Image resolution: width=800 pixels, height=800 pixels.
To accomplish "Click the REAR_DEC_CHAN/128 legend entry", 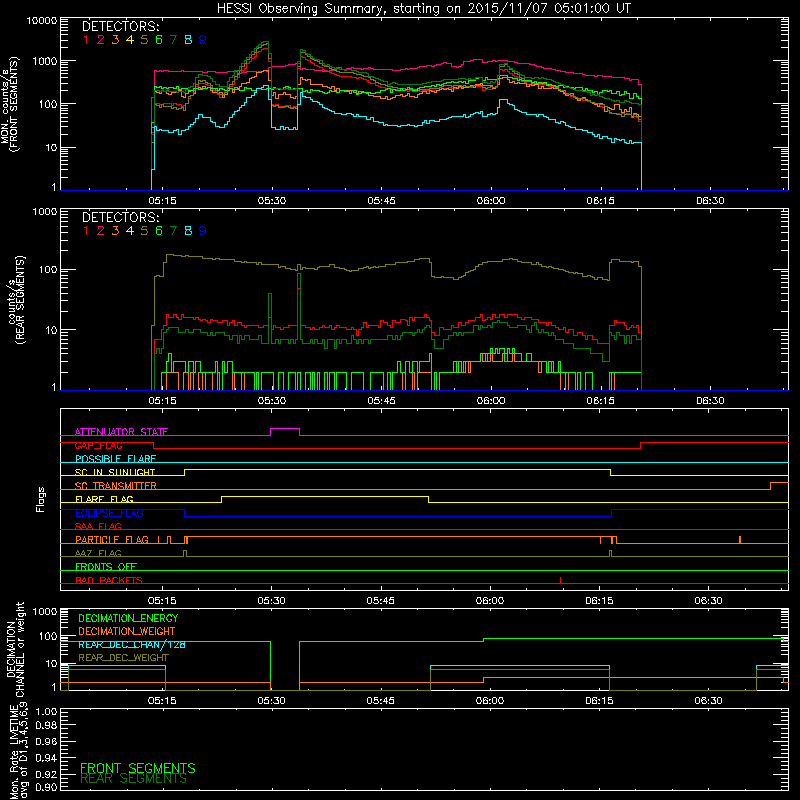I will tap(132, 644).
